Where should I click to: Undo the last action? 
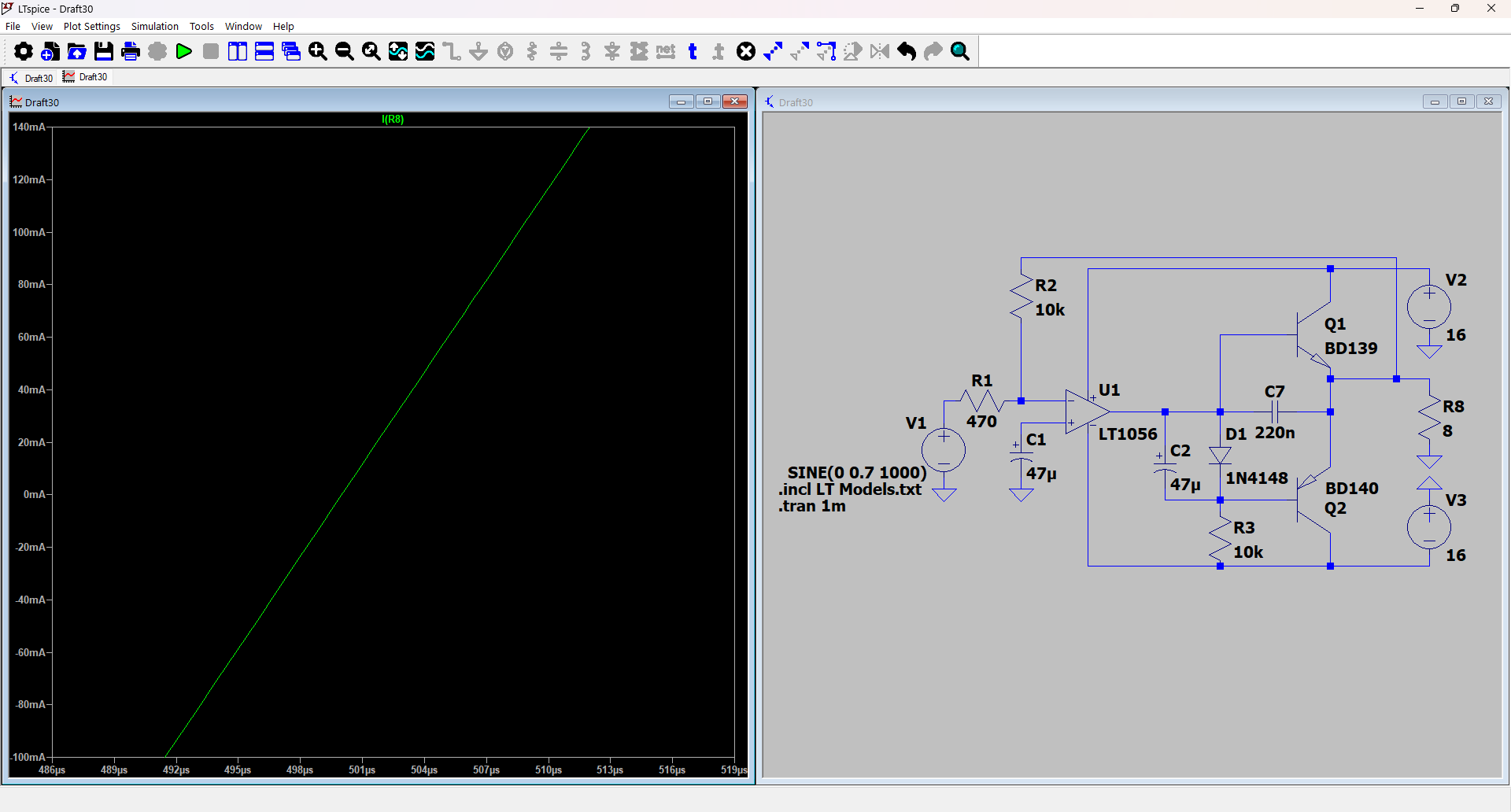pyautogui.click(x=907, y=52)
